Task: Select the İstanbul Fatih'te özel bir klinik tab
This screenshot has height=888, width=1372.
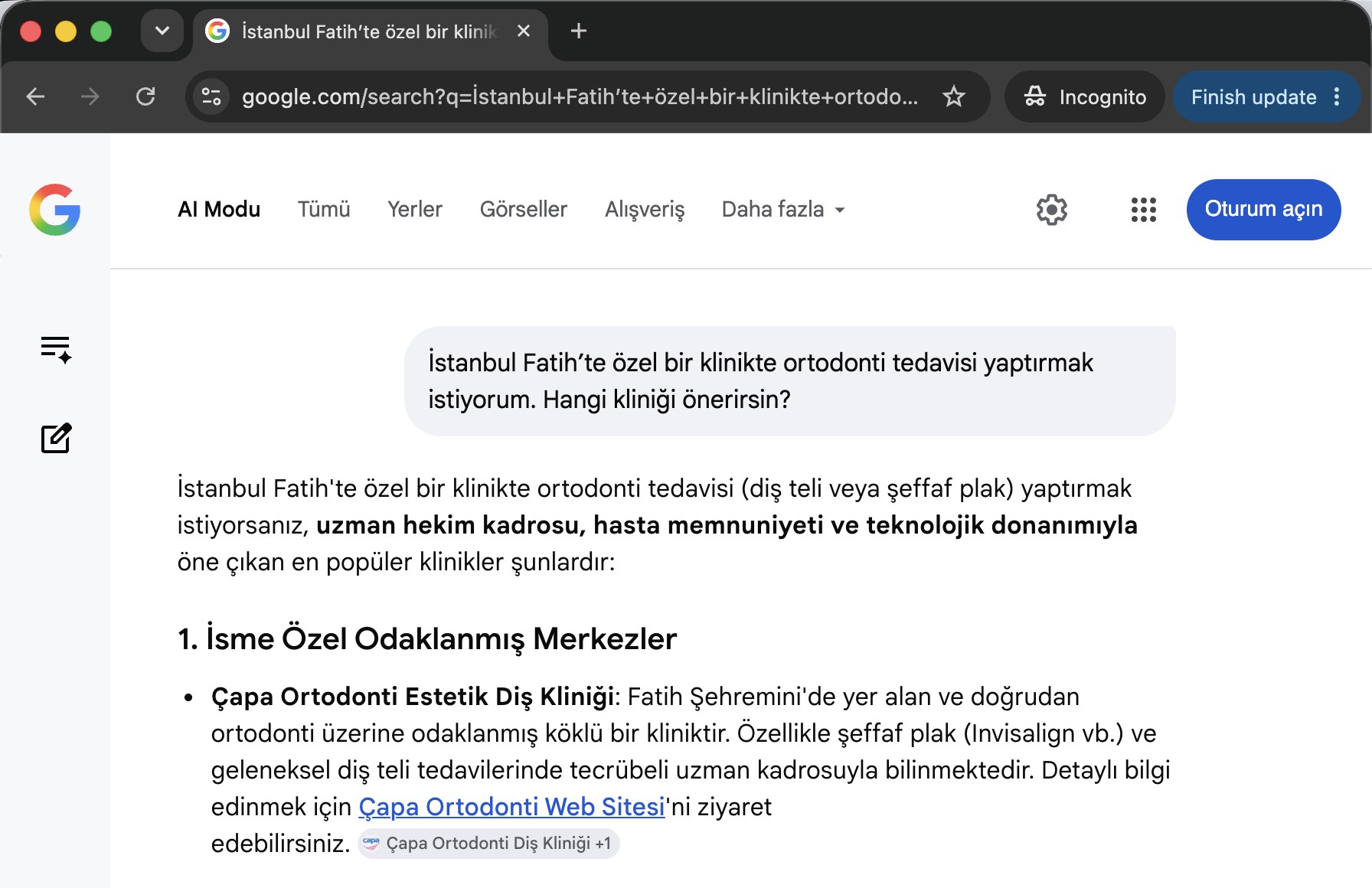Action: point(371,31)
